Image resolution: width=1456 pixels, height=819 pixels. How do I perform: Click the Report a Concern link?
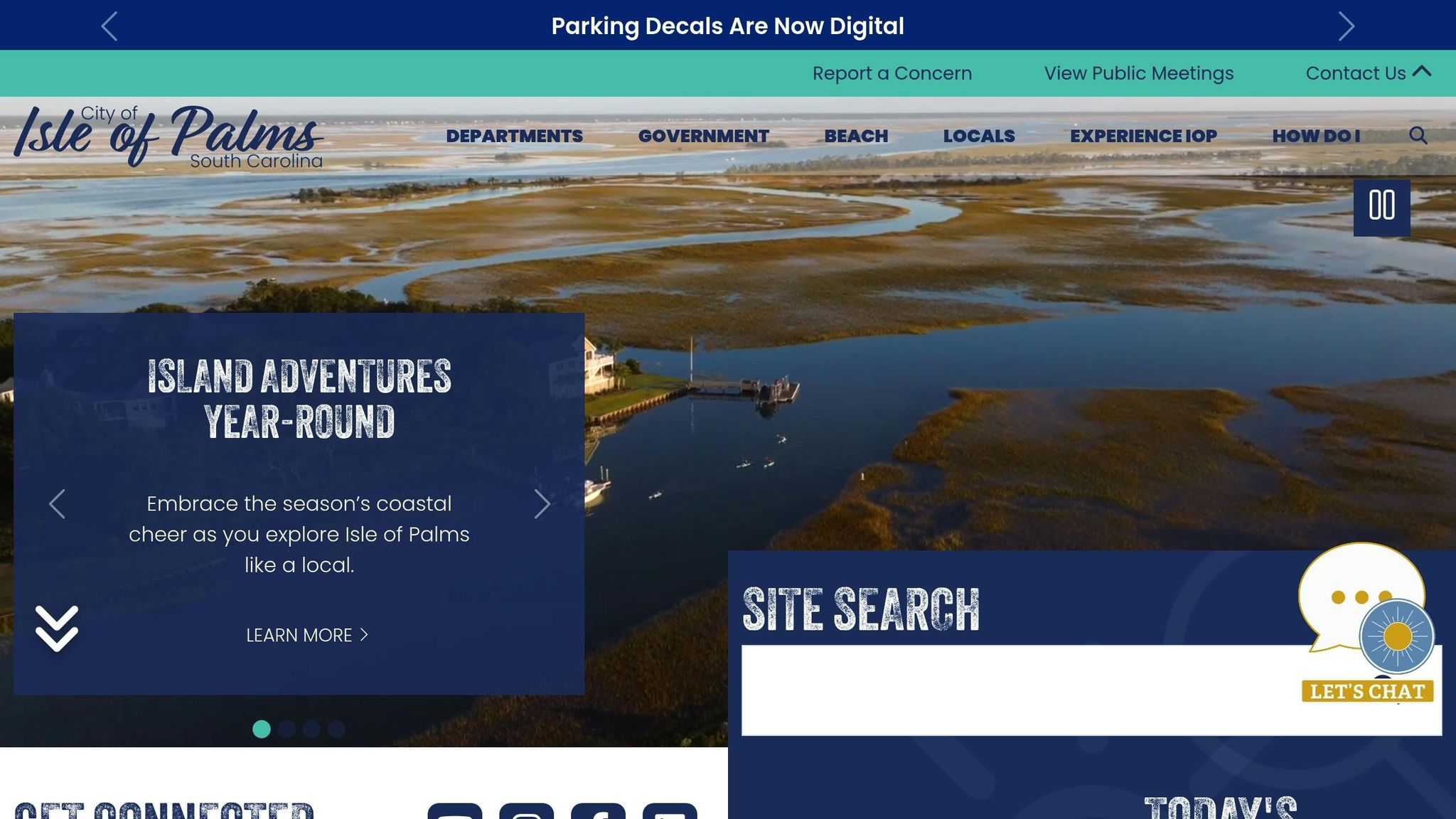point(892,73)
